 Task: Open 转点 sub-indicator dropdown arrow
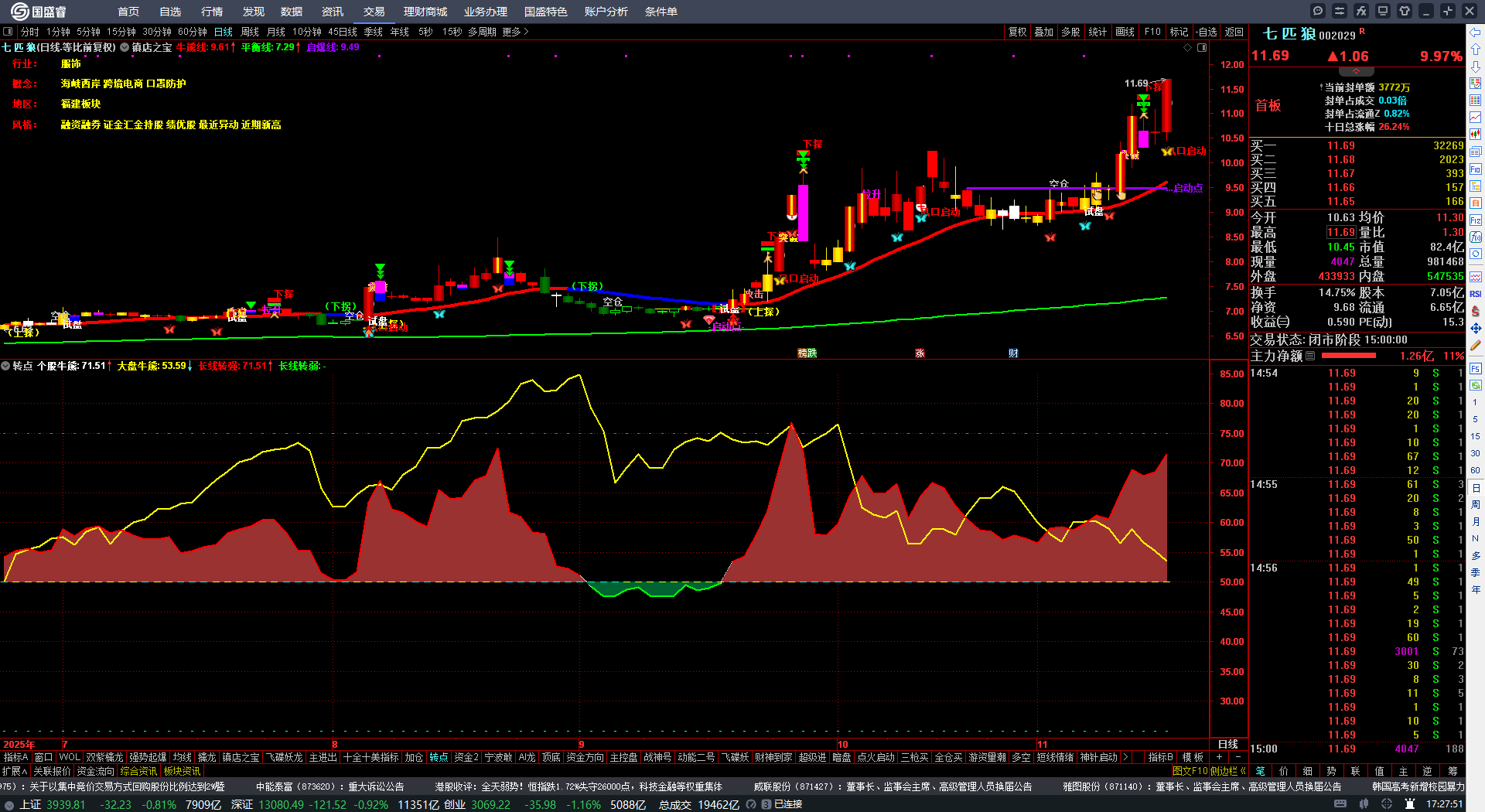coord(5,366)
